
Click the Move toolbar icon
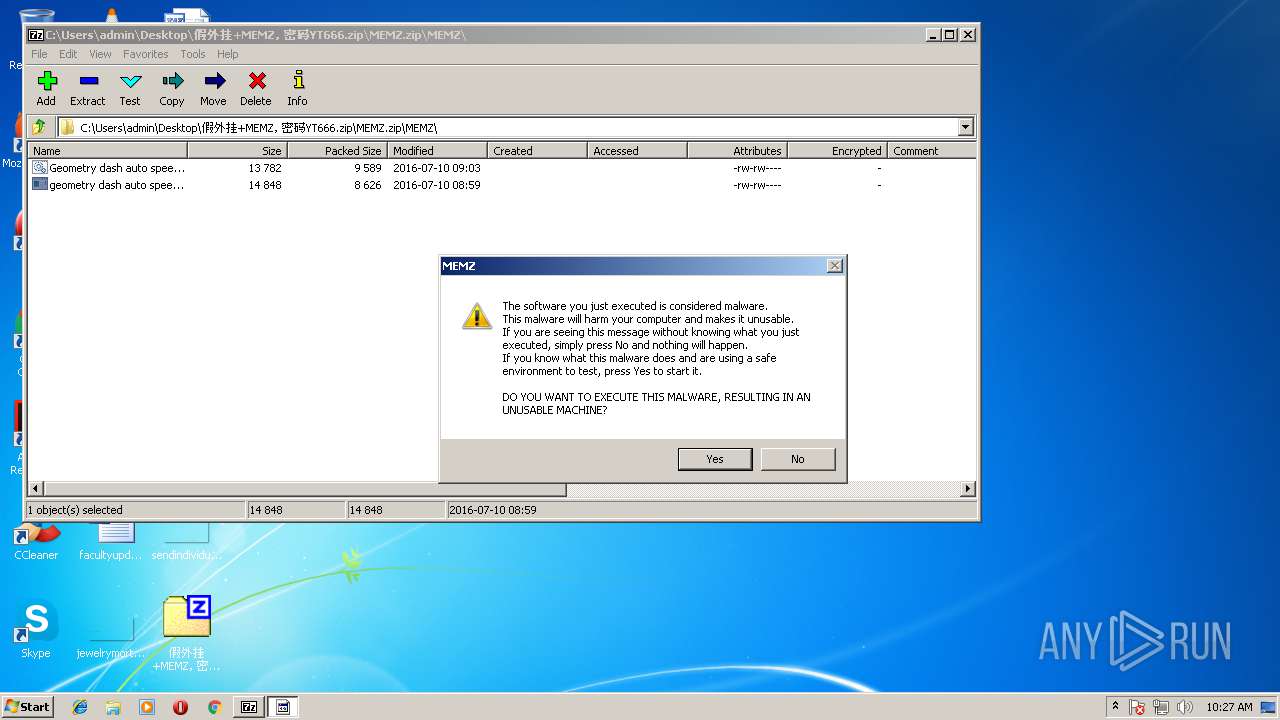click(x=213, y=88)
